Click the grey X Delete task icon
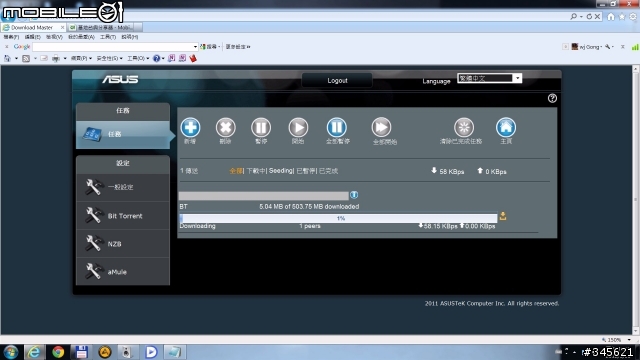Viewport: 640px width, 360px height. coord(225,127)
